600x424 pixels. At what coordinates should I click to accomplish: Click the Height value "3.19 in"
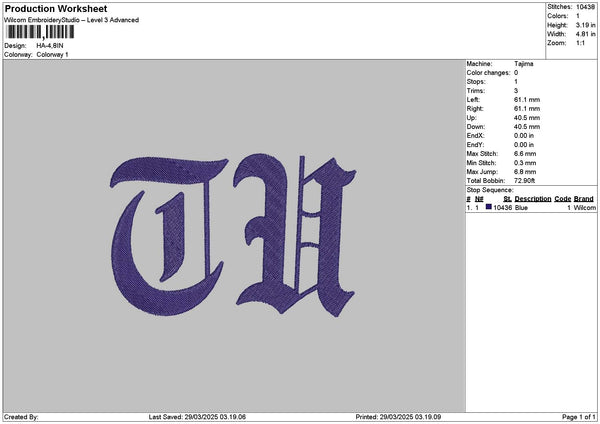[585, 25]
